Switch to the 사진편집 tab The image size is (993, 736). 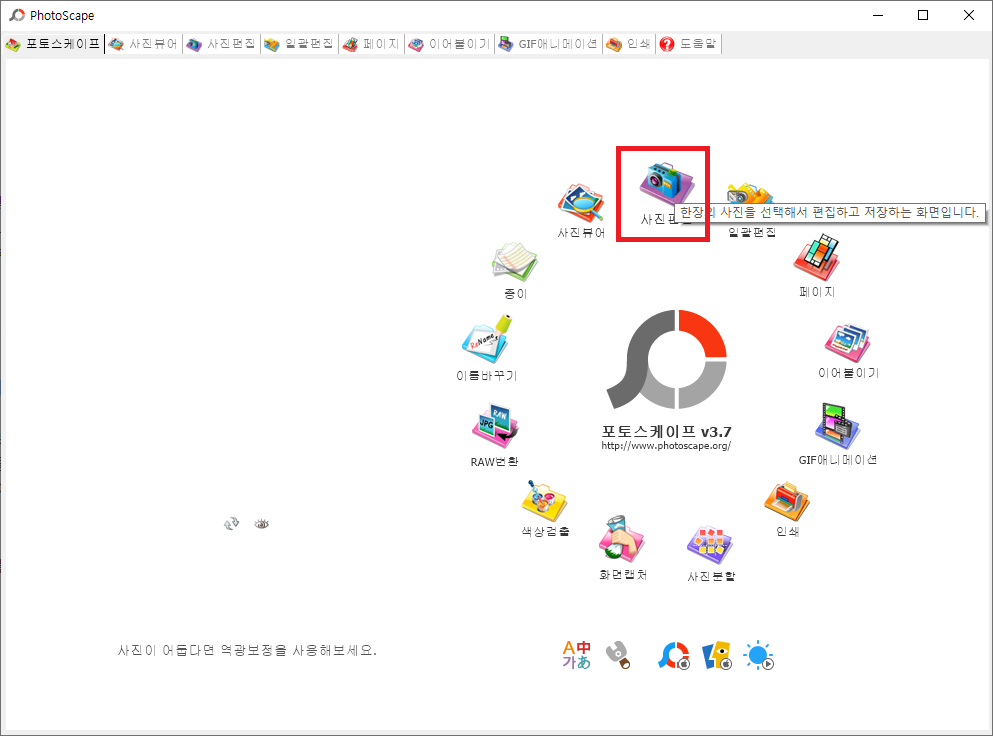221,44
